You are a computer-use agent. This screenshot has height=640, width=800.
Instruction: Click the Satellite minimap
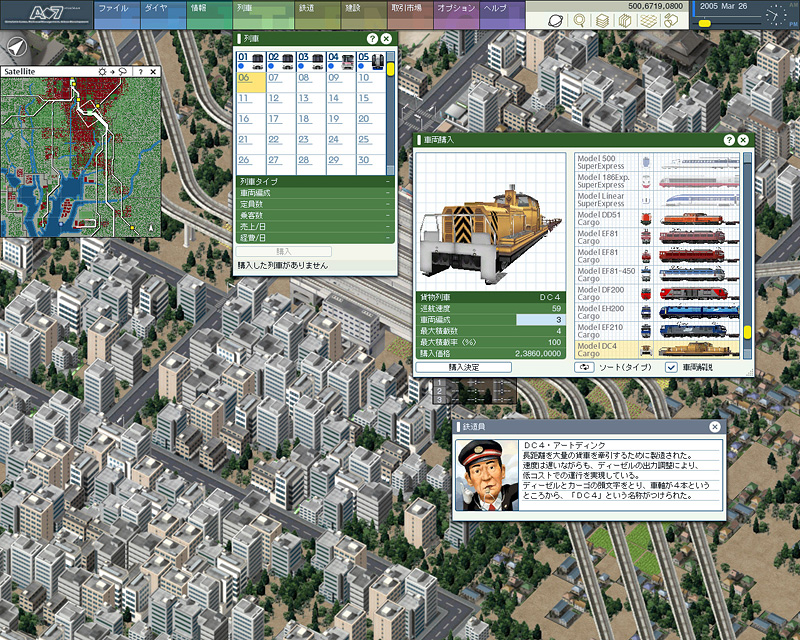[81, 157]
